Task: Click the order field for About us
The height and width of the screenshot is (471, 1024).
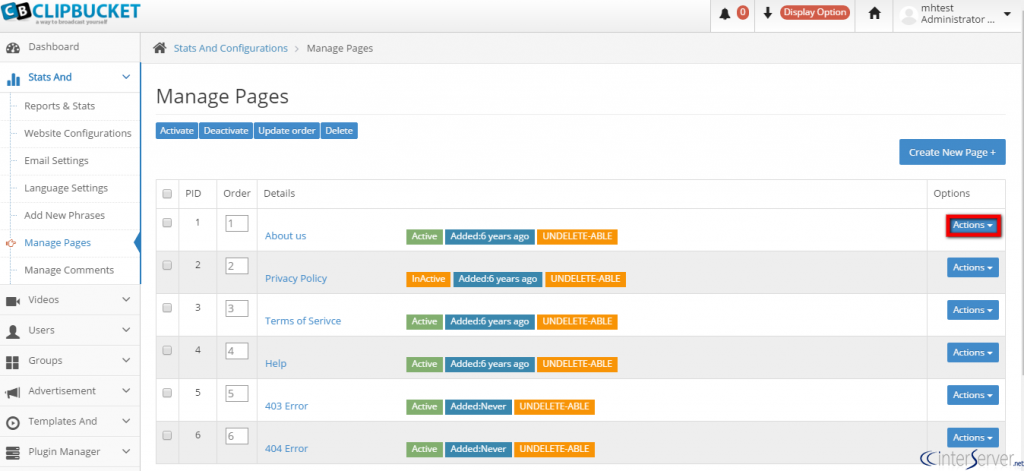Action: point(236,224)
